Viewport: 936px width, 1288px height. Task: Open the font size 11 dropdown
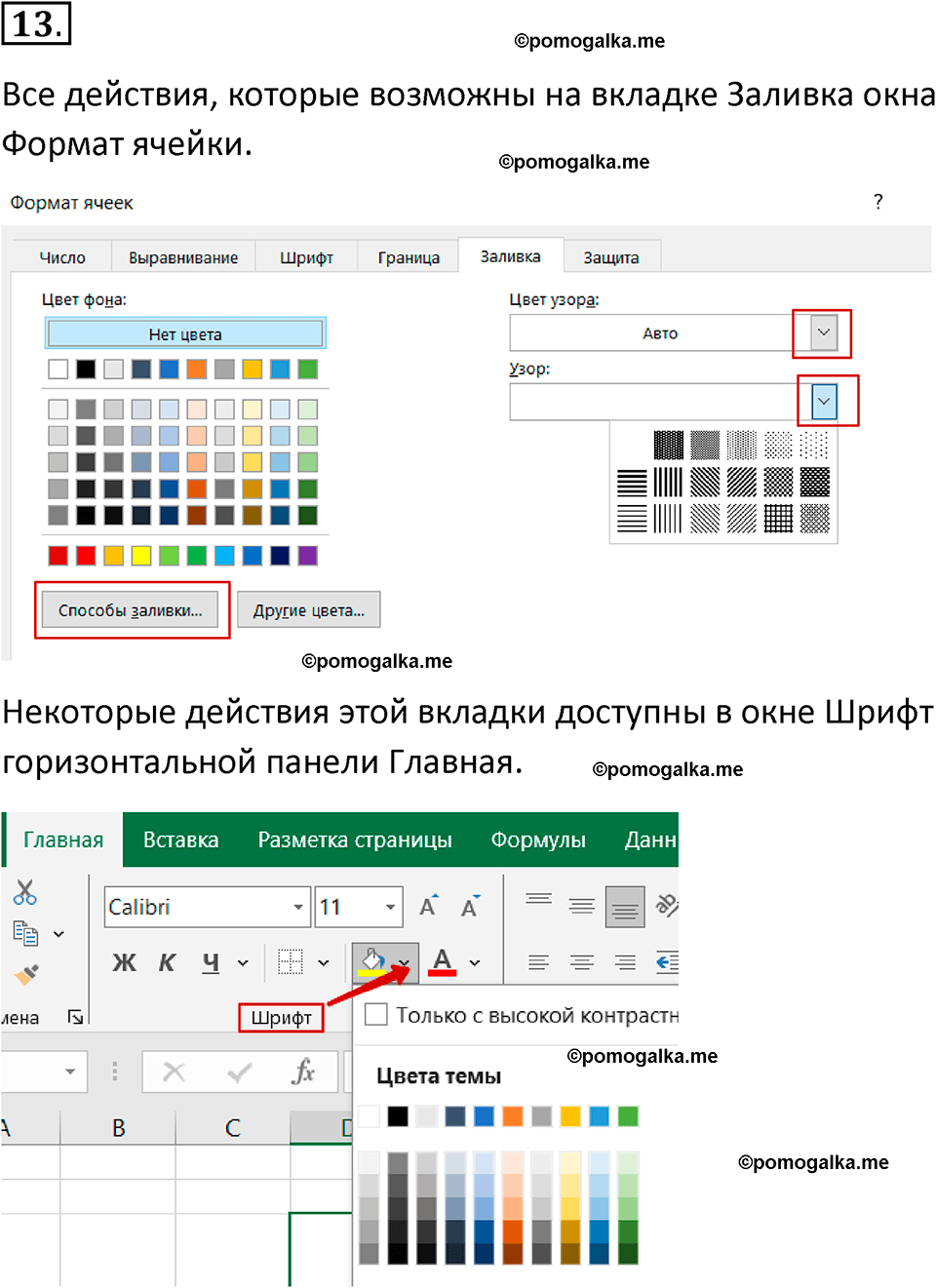point(390,907)
